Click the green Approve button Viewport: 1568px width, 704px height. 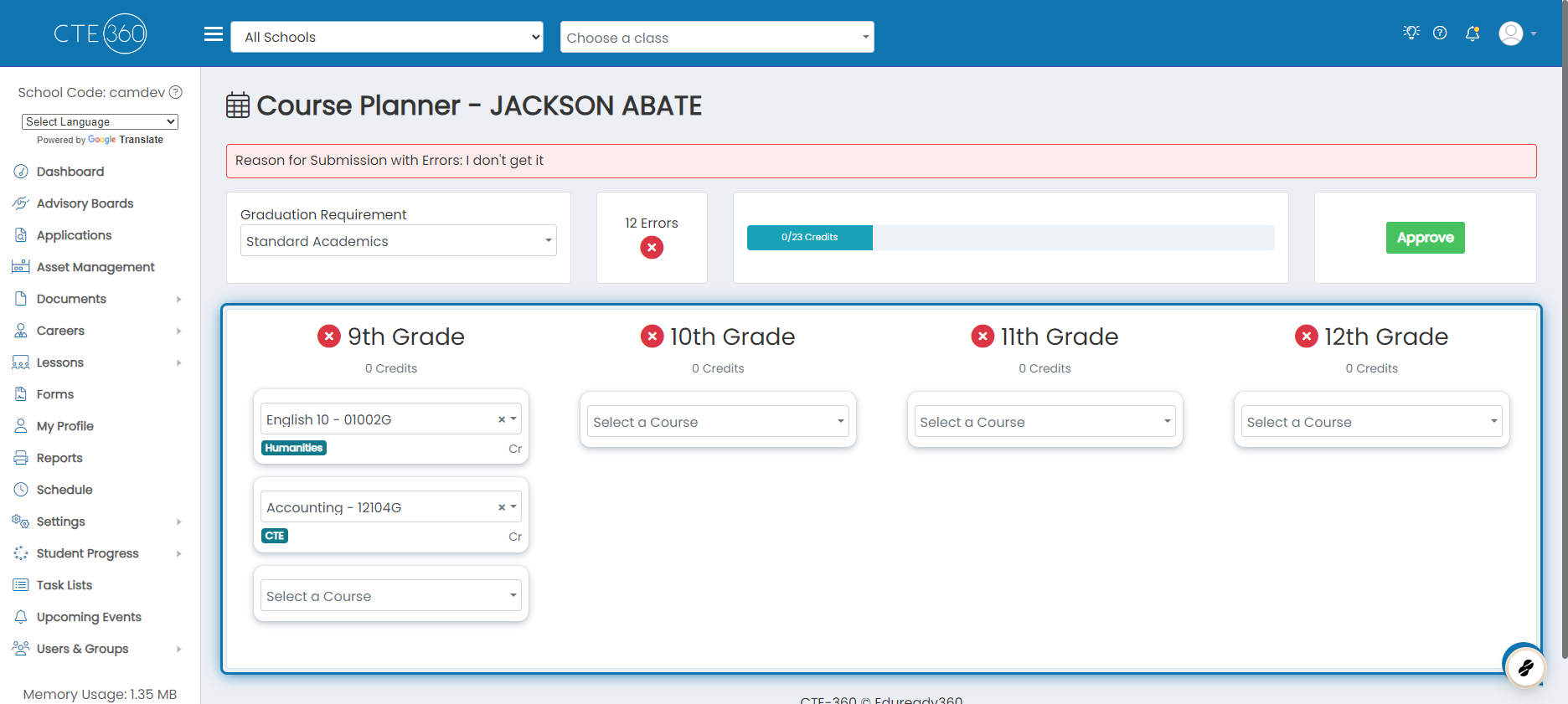click(x=1425, y=238)
